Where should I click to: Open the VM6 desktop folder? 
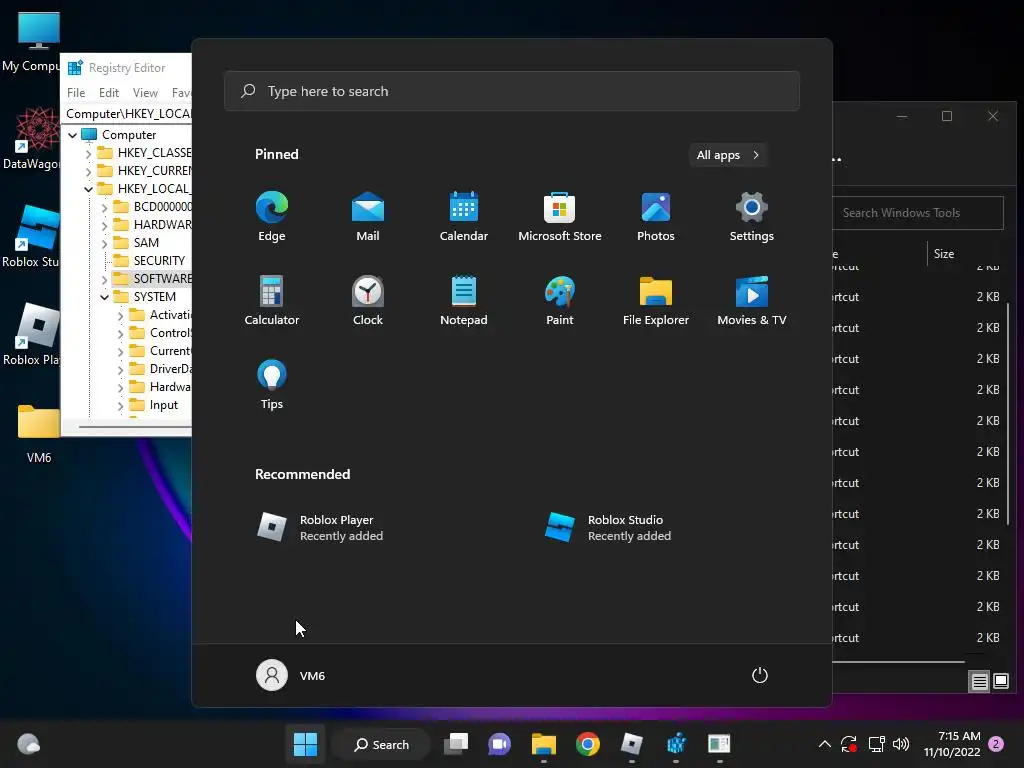[39, 434]
